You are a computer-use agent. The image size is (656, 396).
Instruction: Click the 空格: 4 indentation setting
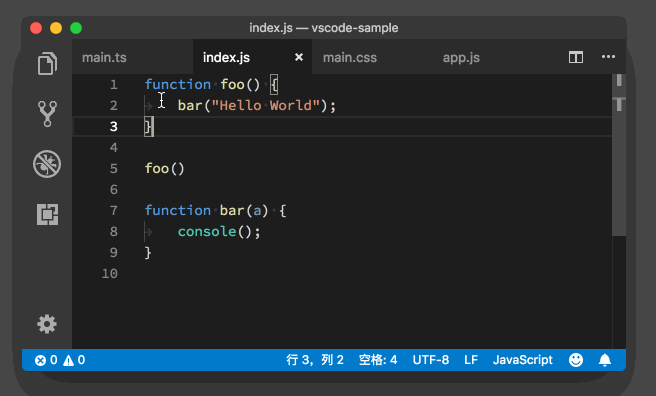pyautogui.click(x=378, y=360)
